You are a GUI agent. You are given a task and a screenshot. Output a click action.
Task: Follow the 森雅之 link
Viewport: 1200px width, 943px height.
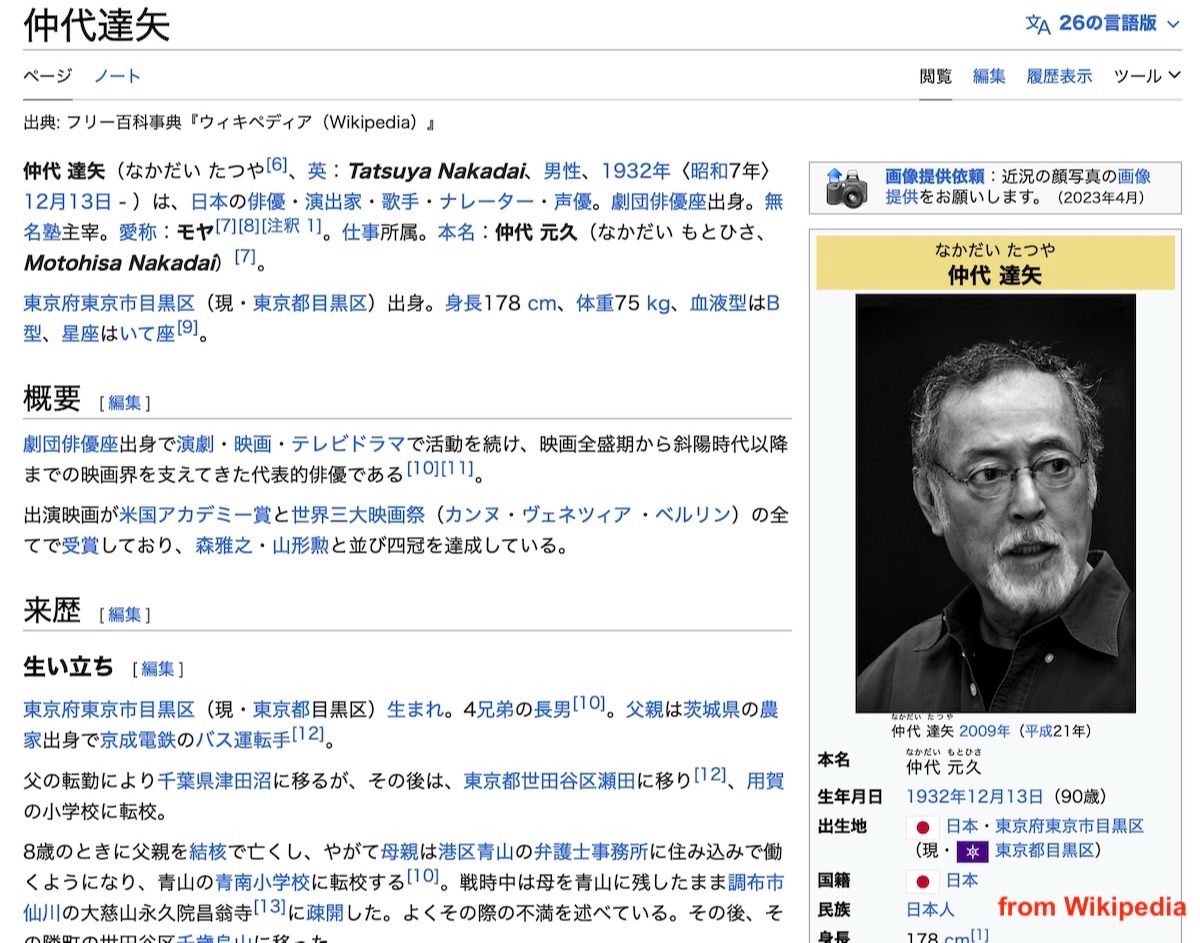pyautogui.click(x=223, y=547)
